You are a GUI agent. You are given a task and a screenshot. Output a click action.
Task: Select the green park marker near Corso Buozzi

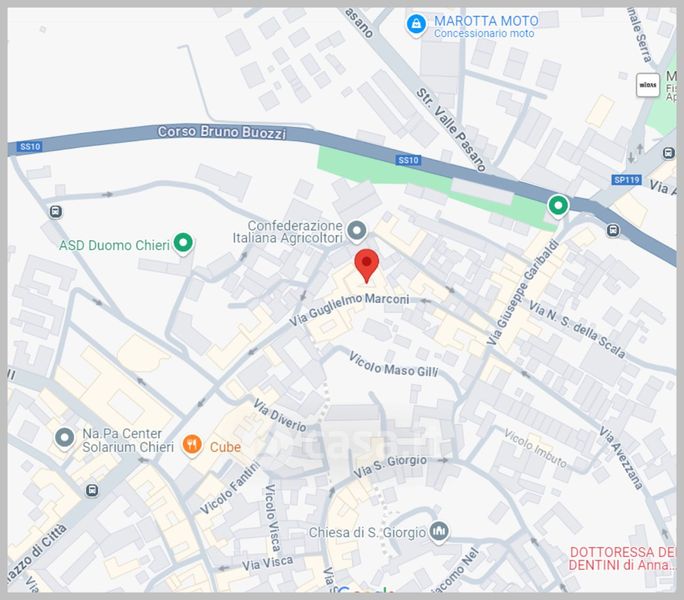click(558, 206)
